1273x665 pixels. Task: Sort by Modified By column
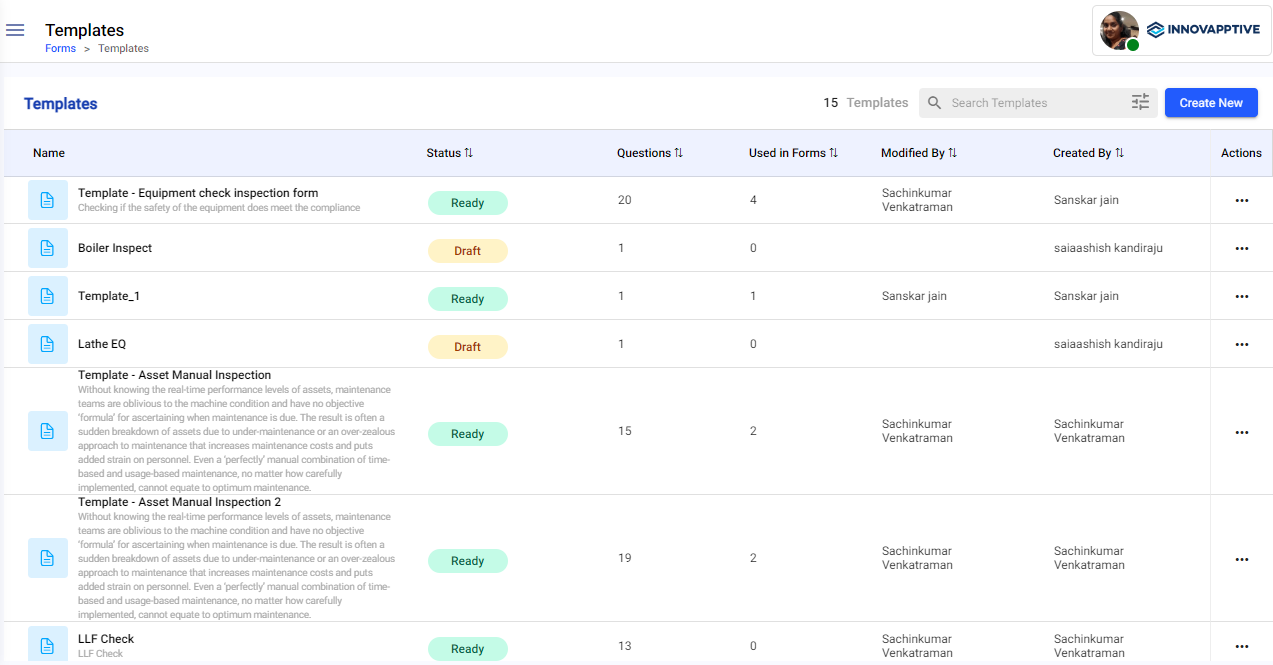pos(952,153)
